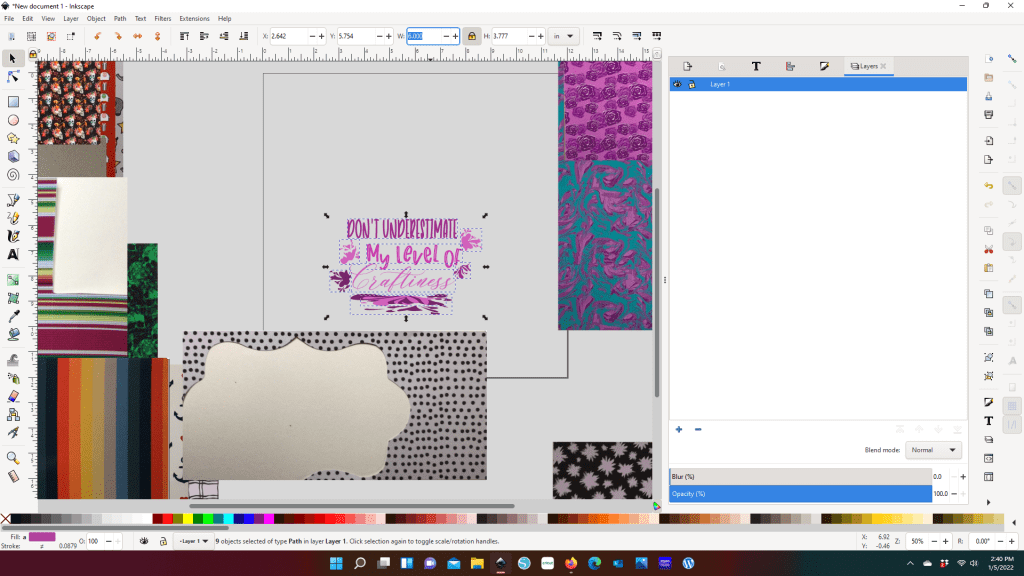Click the Opacity (%) slider bar
This screenshot has height=576, width=1024.
point(800,493)
